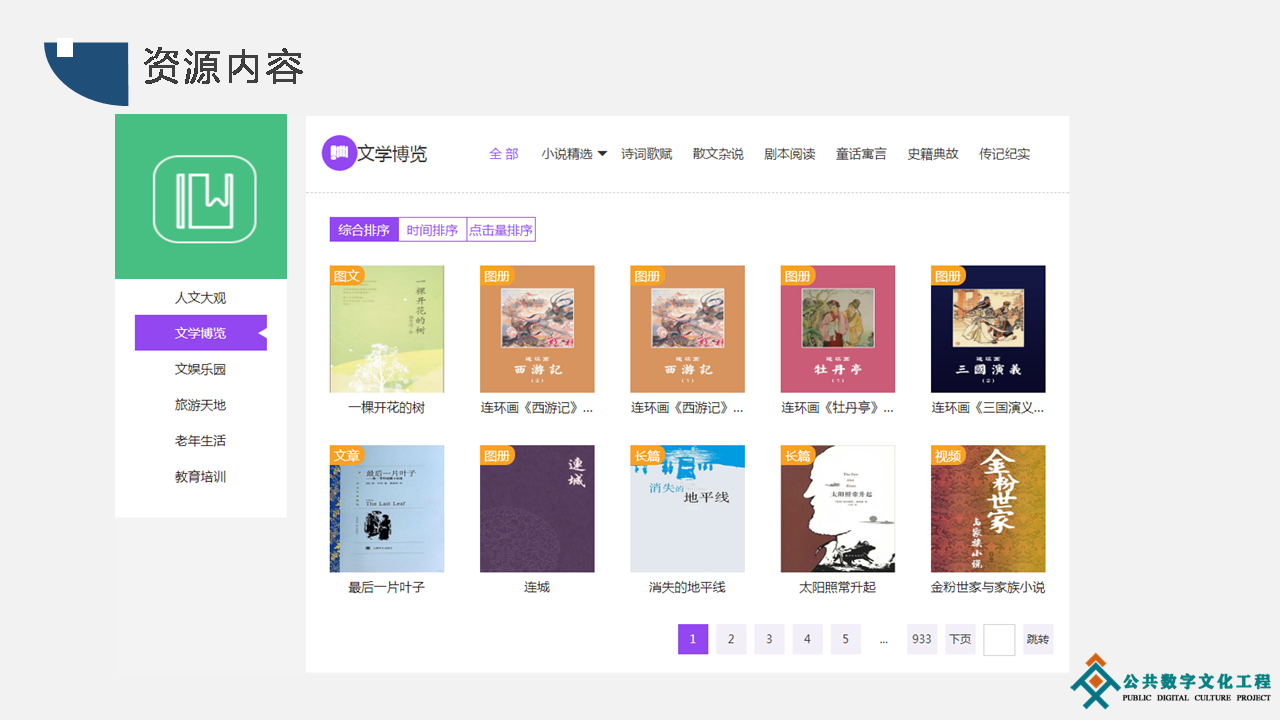The height and width of the screenshot is (720, 1280).
Task: Click the 最后一片叶子 title link
Action: 387,588
